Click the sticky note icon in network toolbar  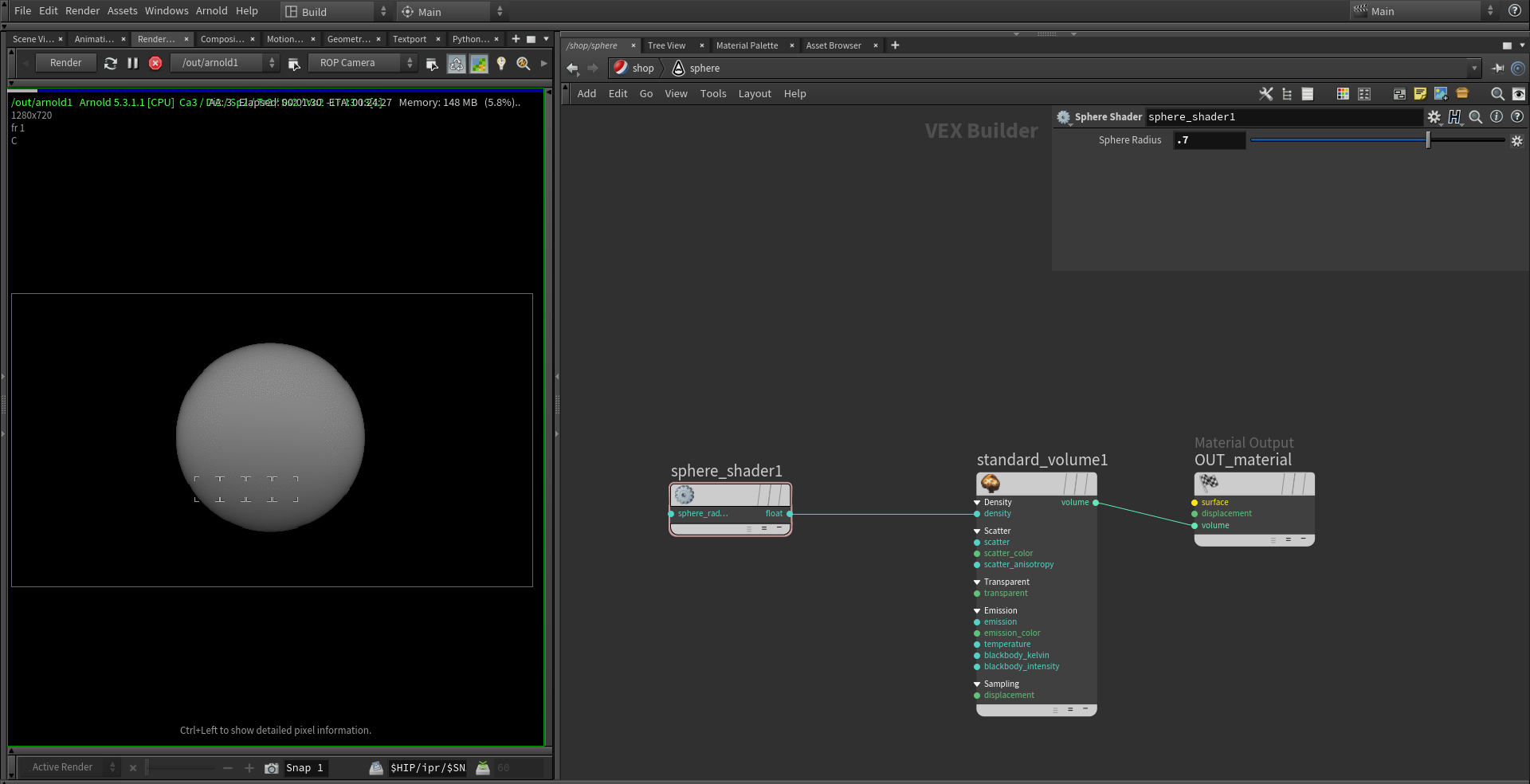click(1420, 93)
